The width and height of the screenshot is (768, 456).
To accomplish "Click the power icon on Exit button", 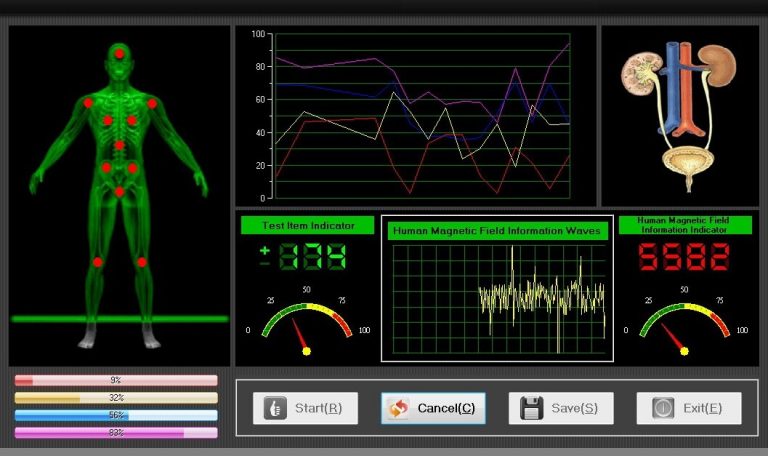I will pos(662,408).
